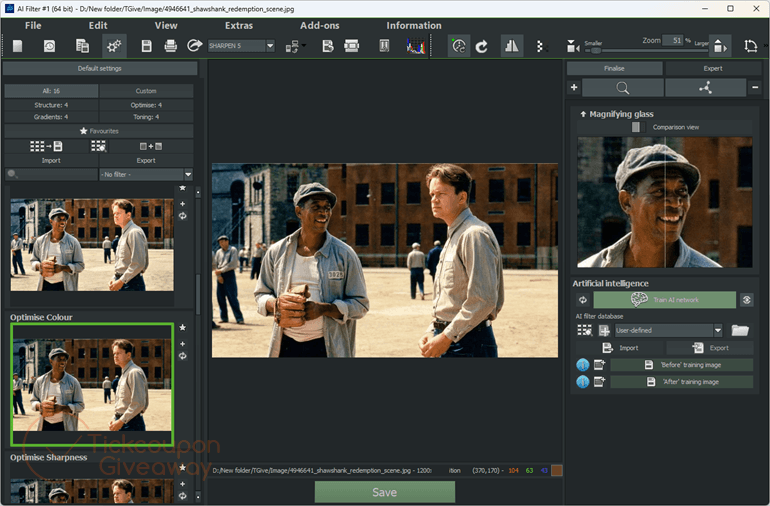The width and height of the screenshot is (770, 506).
Task: Open the User-defined database dropdown
Action: [718, 330]
